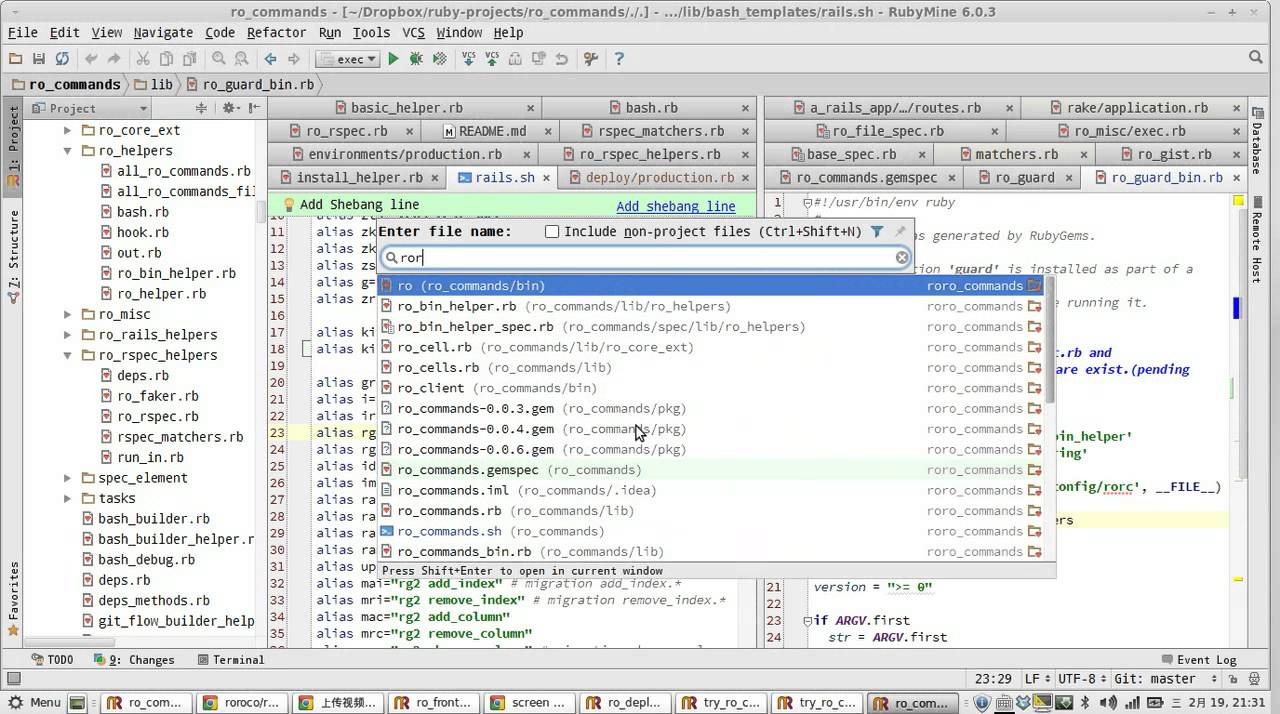Open ro_faker.rb in the Project tree
Screen dimensions: 1280x714
click(158, 396)
